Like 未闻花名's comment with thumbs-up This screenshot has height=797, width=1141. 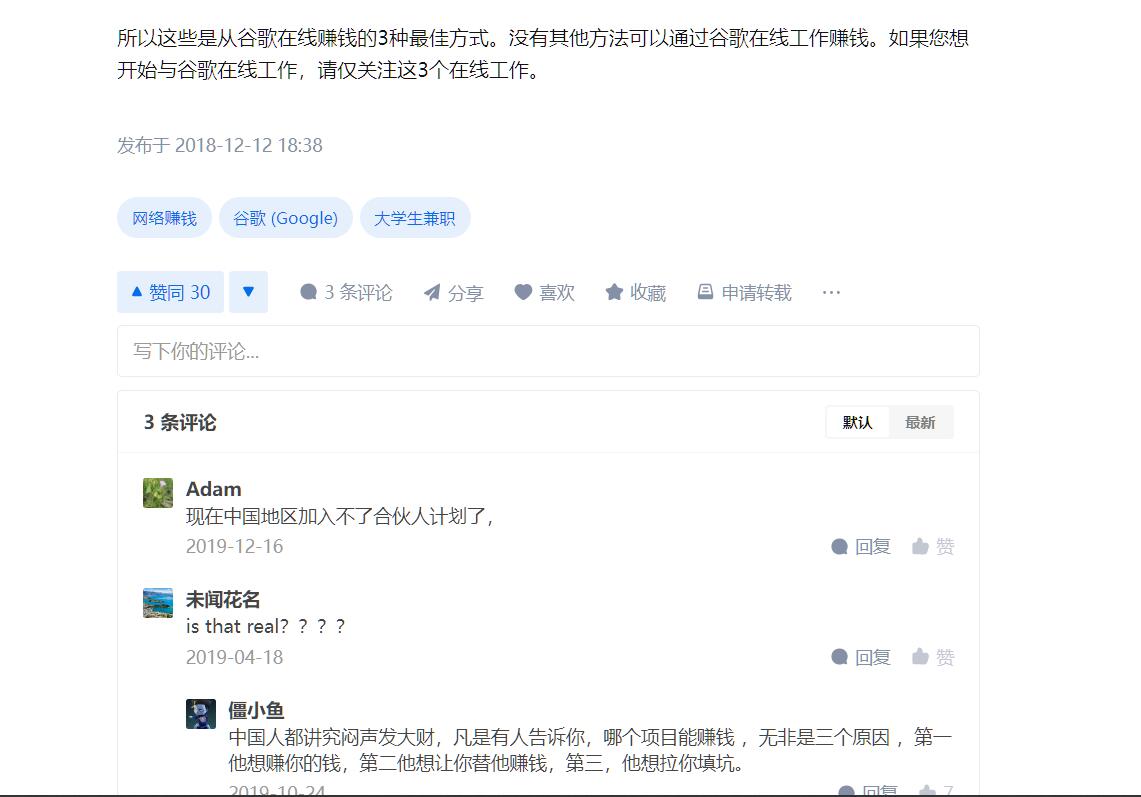pos(933,657)
